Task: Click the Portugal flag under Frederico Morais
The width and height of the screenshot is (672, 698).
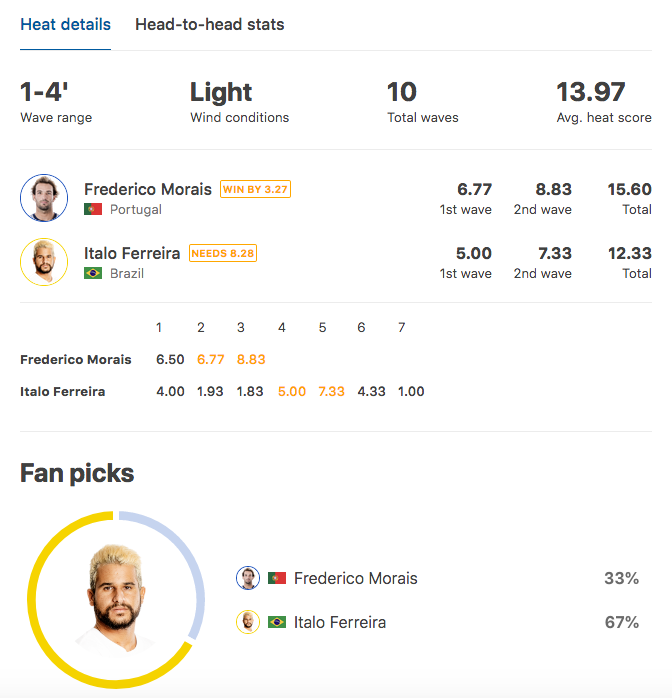Action: (93, 209)
